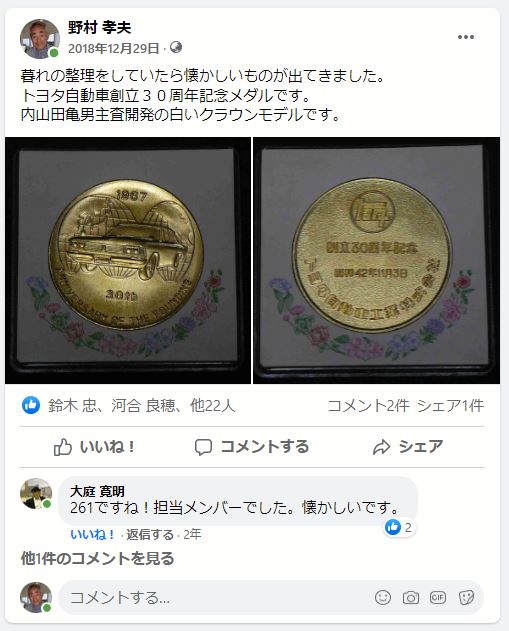Open the three-dot post options menu
The width and height of the screenshot is (509, 631).
click(x=466, y=37)
